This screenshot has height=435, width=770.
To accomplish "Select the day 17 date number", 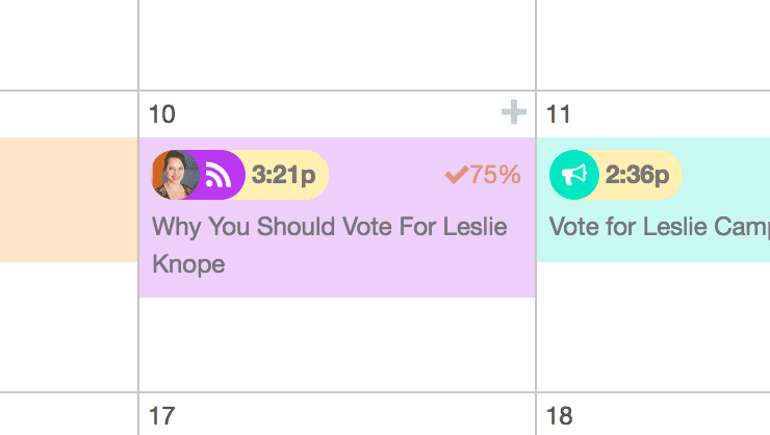I will click(162, 416).
